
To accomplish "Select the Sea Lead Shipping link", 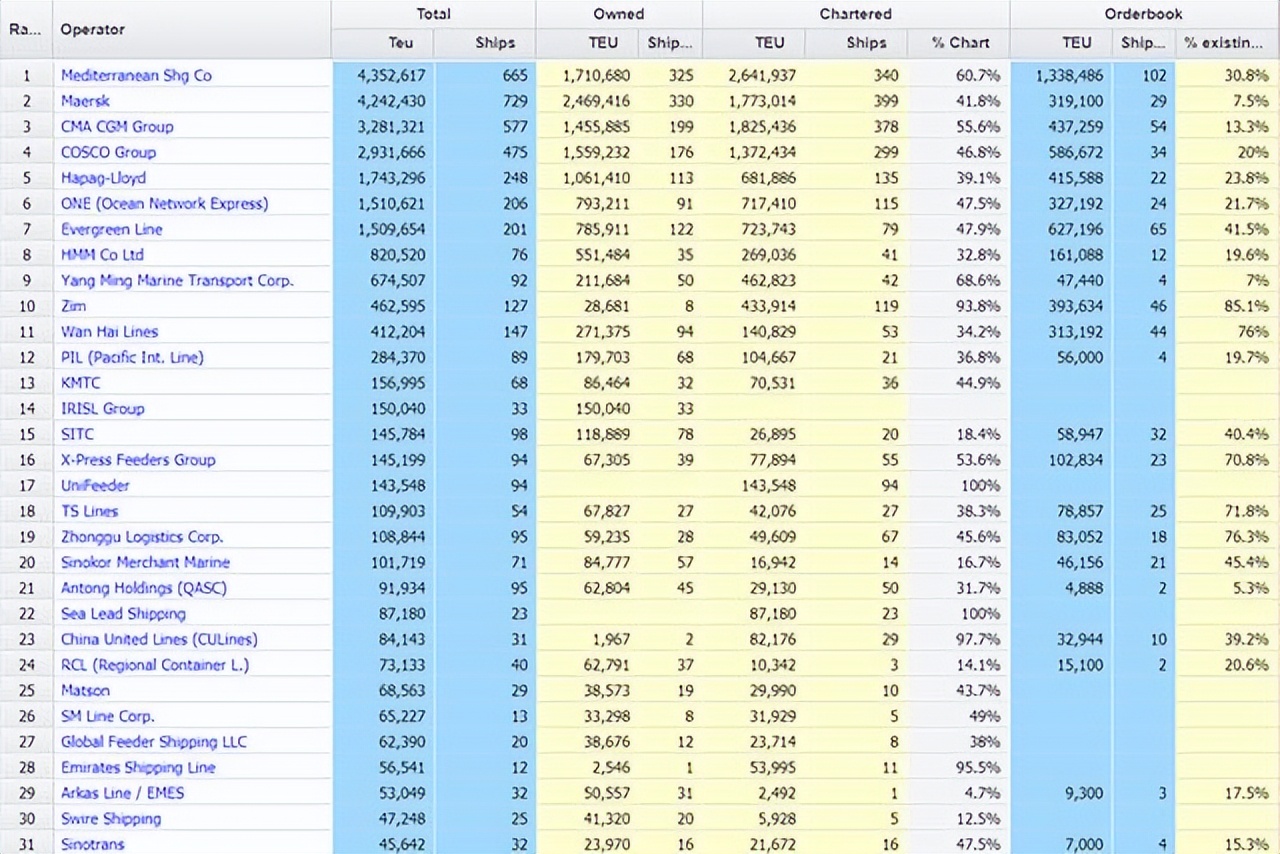I will (x=123, y=614).
